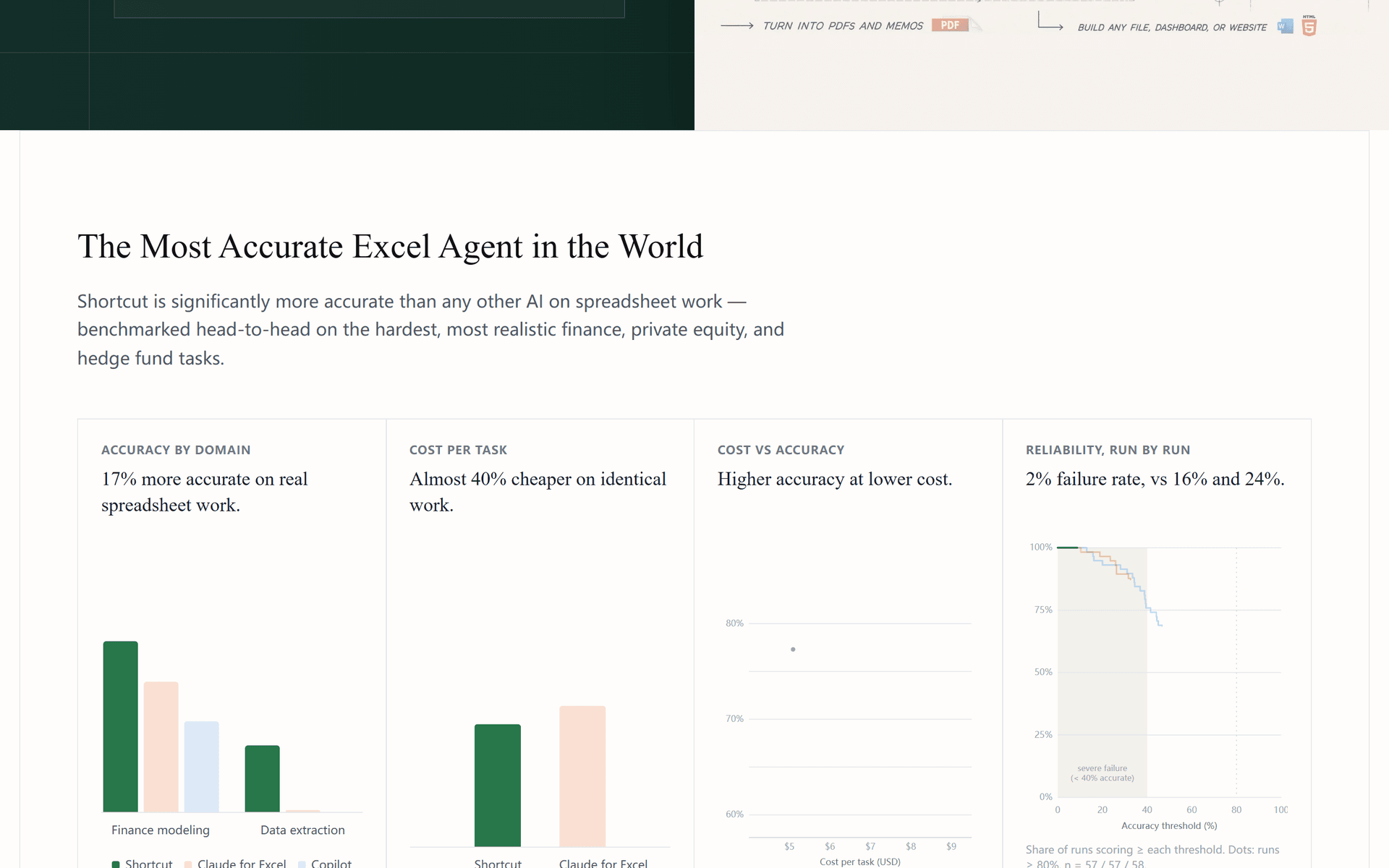Click the Word document icon
This screenshot has height=868, width=1389.
1285,26
